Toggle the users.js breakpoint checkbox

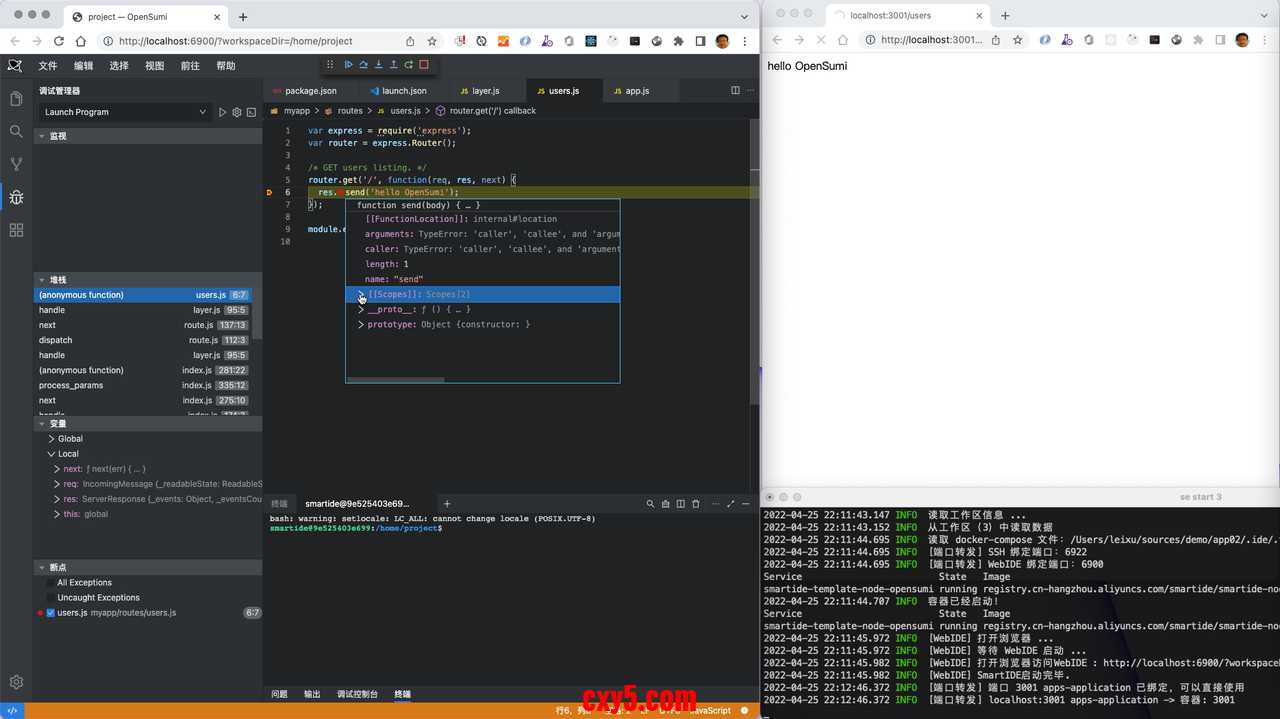click(51, 613)
